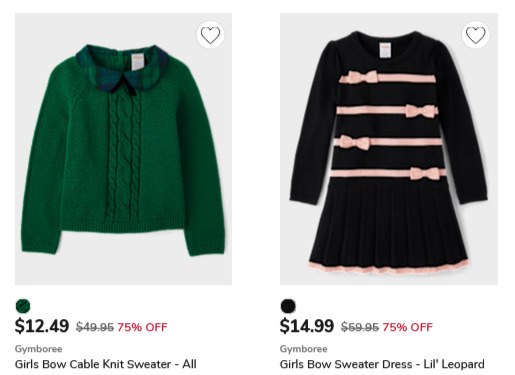Add black bow sweater dress to favorites
Viewport: 515px width, 375px height.
point(475,35)
